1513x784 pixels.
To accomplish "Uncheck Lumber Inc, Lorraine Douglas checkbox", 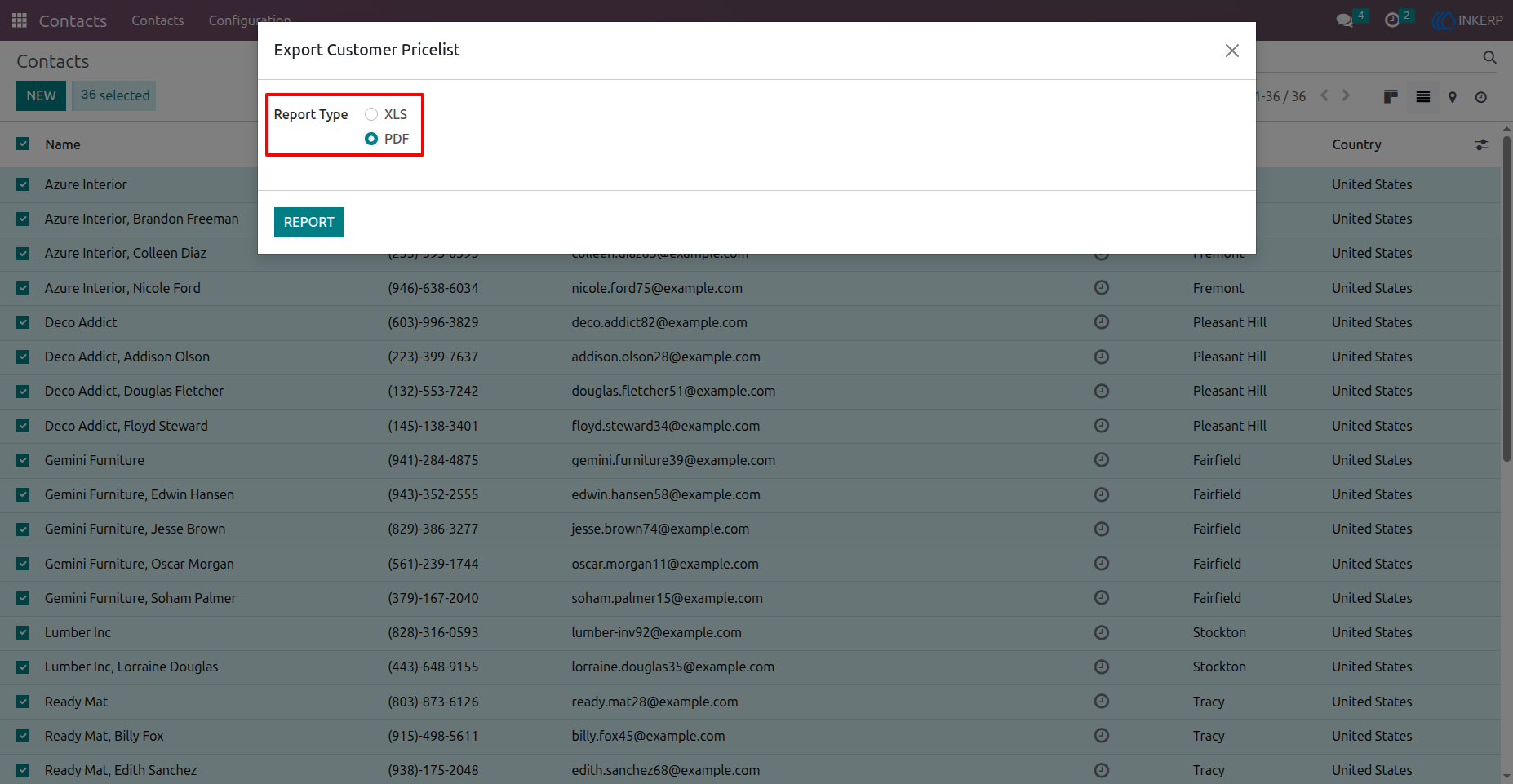I will click(23, 667).
